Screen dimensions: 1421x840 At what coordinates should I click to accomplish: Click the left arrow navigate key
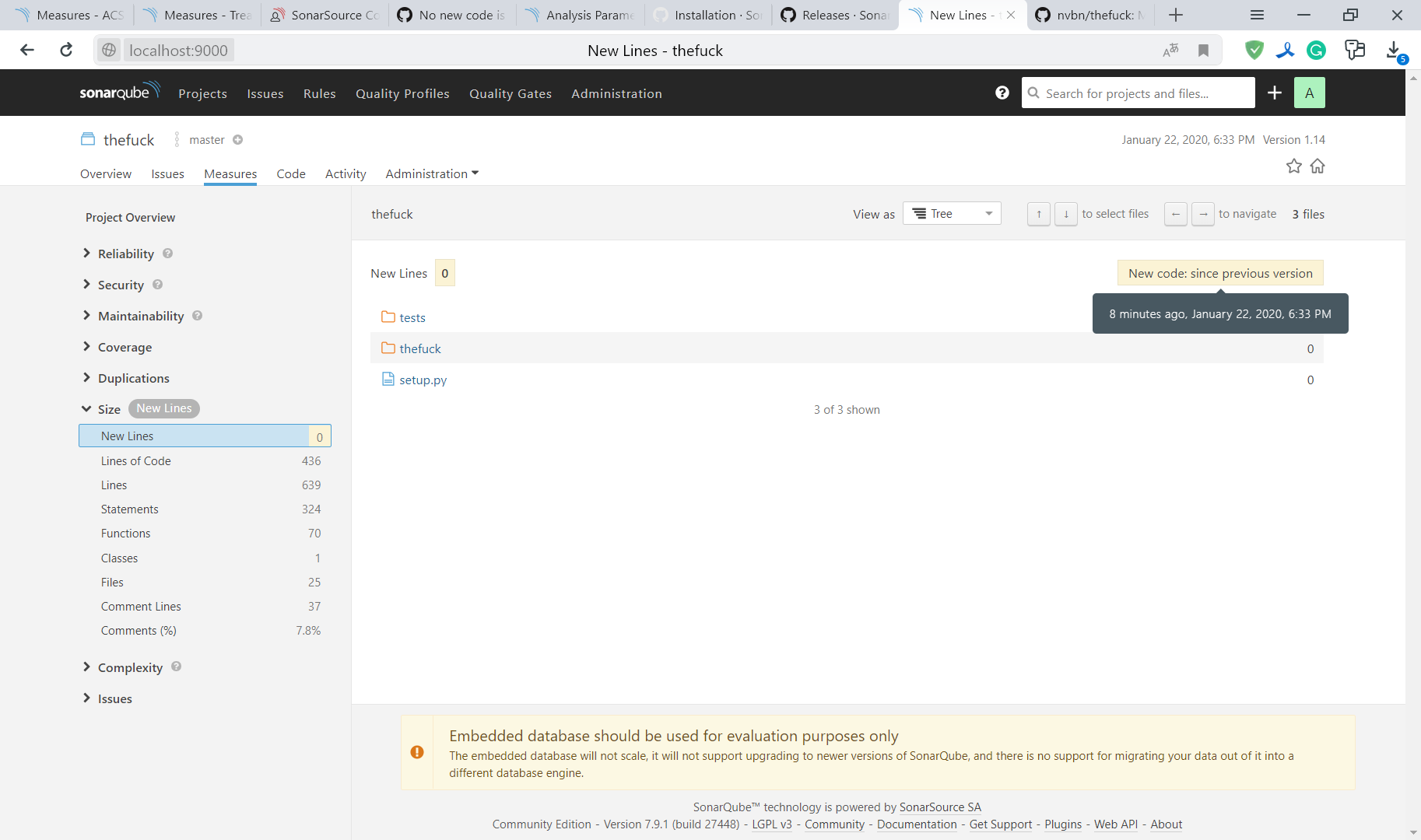[1175, 214]
